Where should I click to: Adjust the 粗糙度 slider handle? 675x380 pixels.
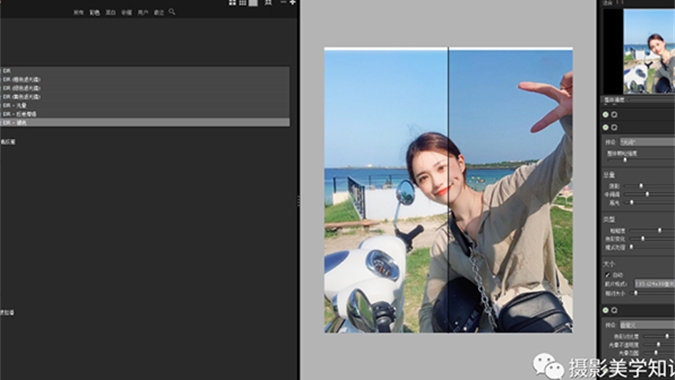(x=660, y=231)
